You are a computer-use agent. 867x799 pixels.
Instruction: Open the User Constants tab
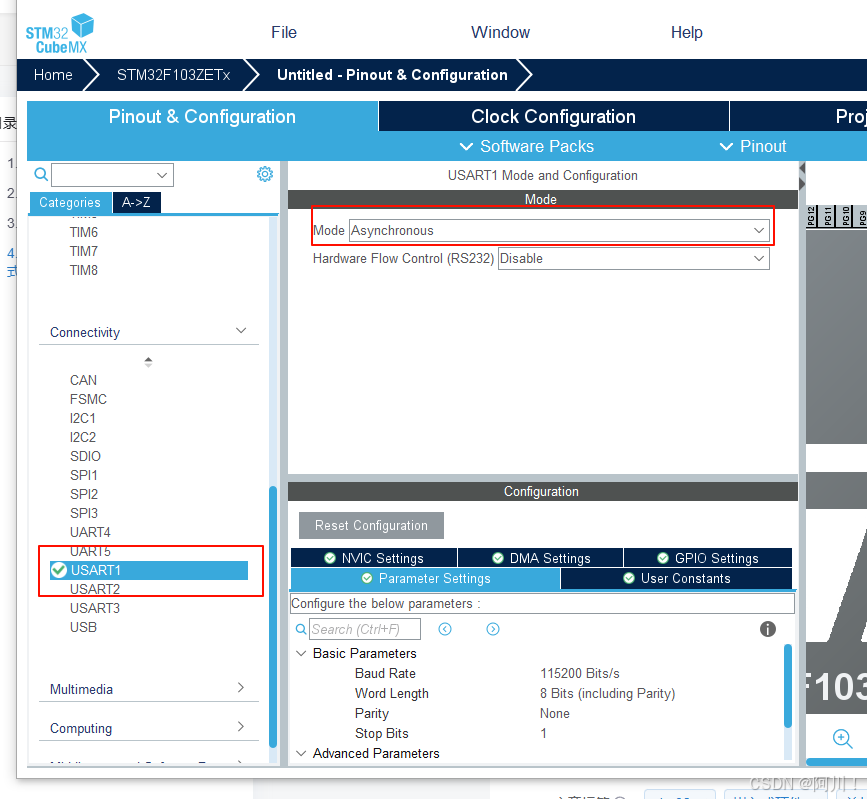(676, 578)
